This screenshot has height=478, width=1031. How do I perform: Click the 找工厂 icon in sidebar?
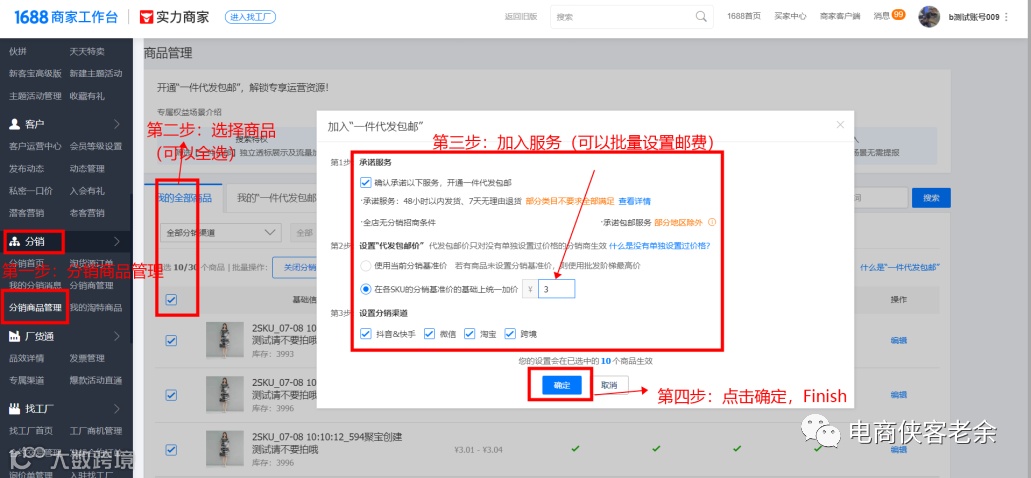[x=14, y=409]
